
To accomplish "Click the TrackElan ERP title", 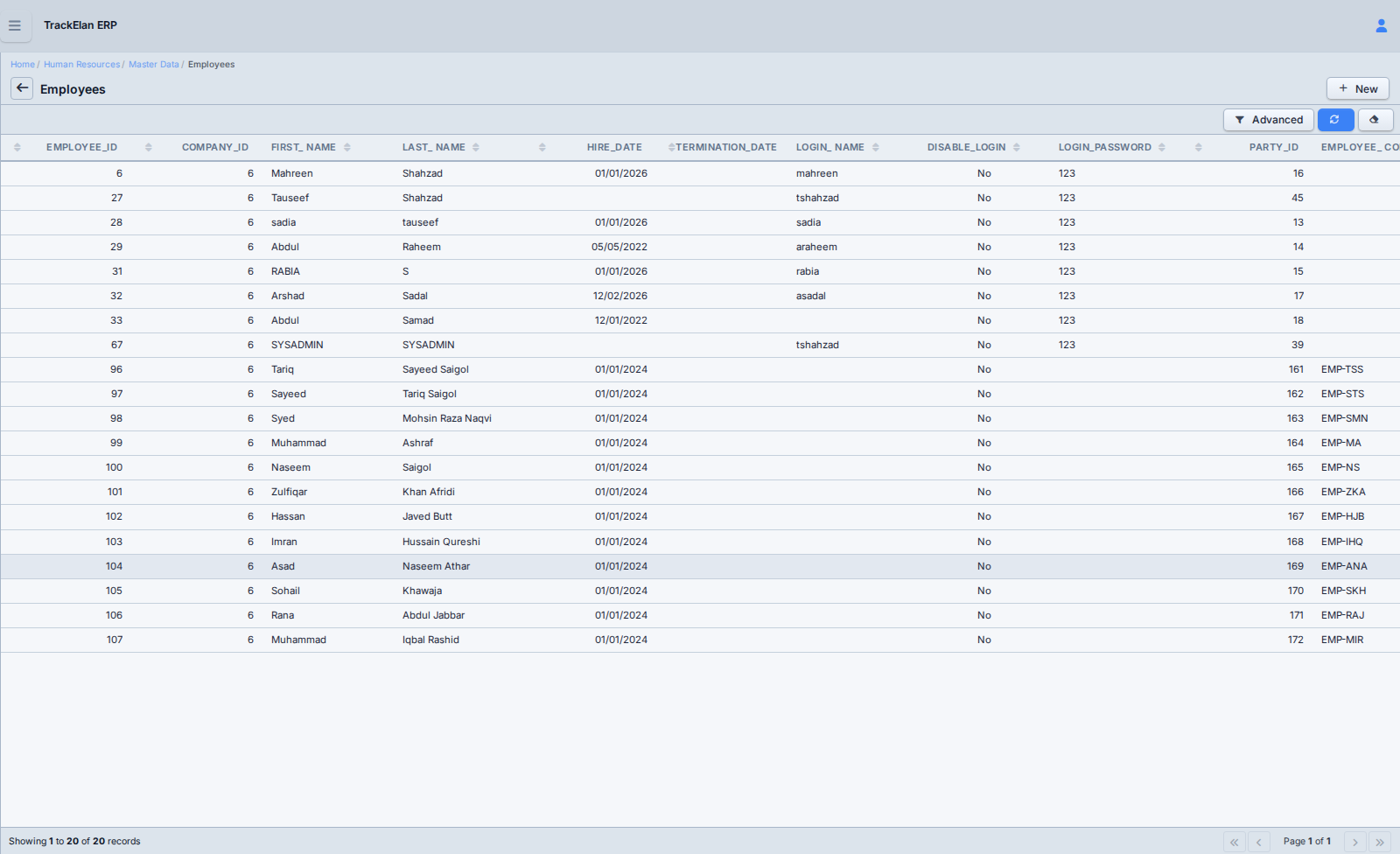I will [x=80, y=25].
